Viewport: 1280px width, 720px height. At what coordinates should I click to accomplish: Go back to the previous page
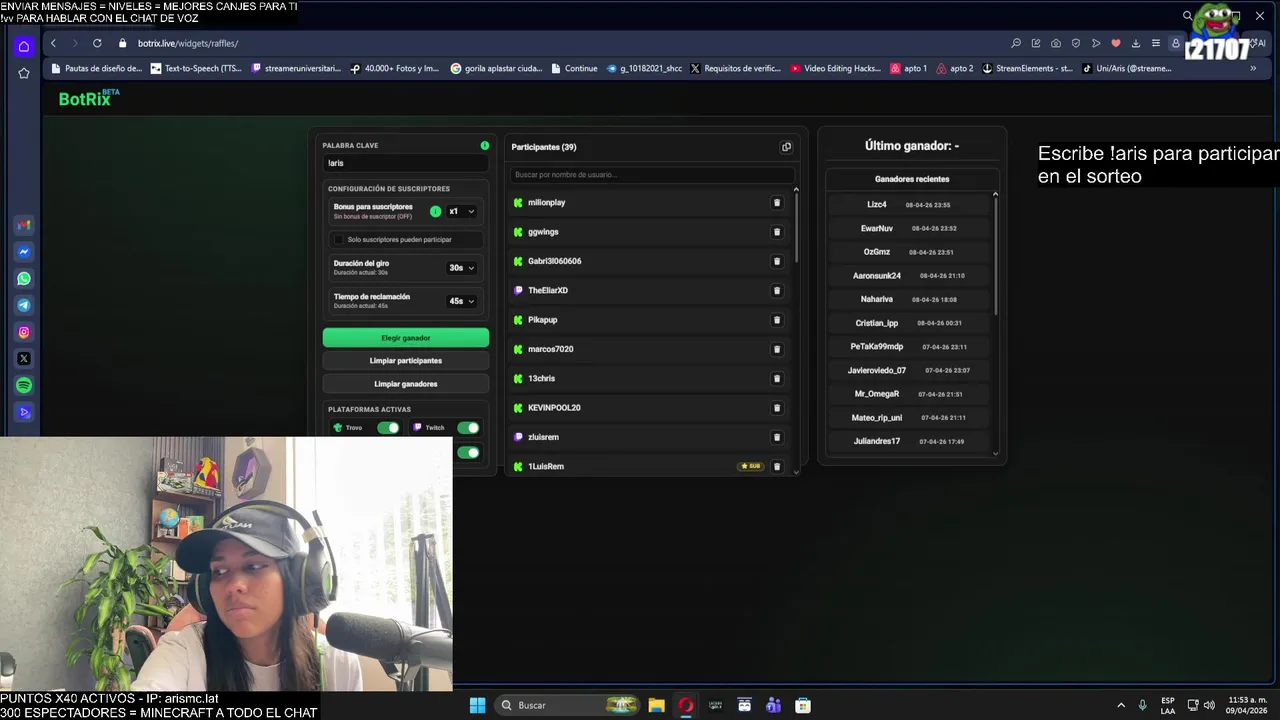pyautogui.click(x=53, y=43)
